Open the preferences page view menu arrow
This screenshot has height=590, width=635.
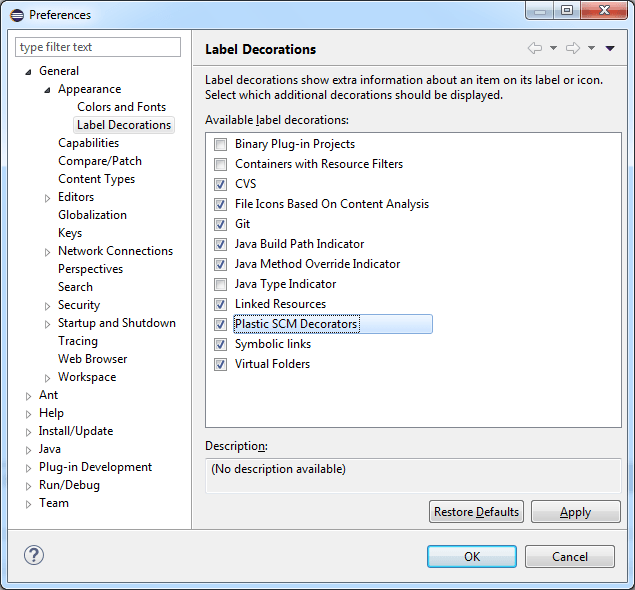coord(610,48)
